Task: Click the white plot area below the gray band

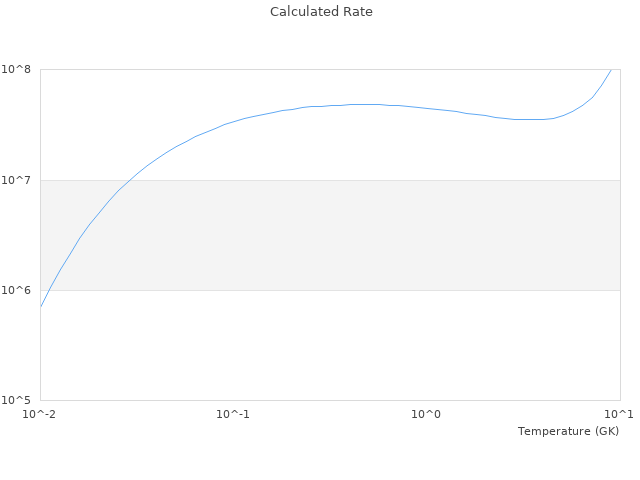Action: (x=330, y=345)
